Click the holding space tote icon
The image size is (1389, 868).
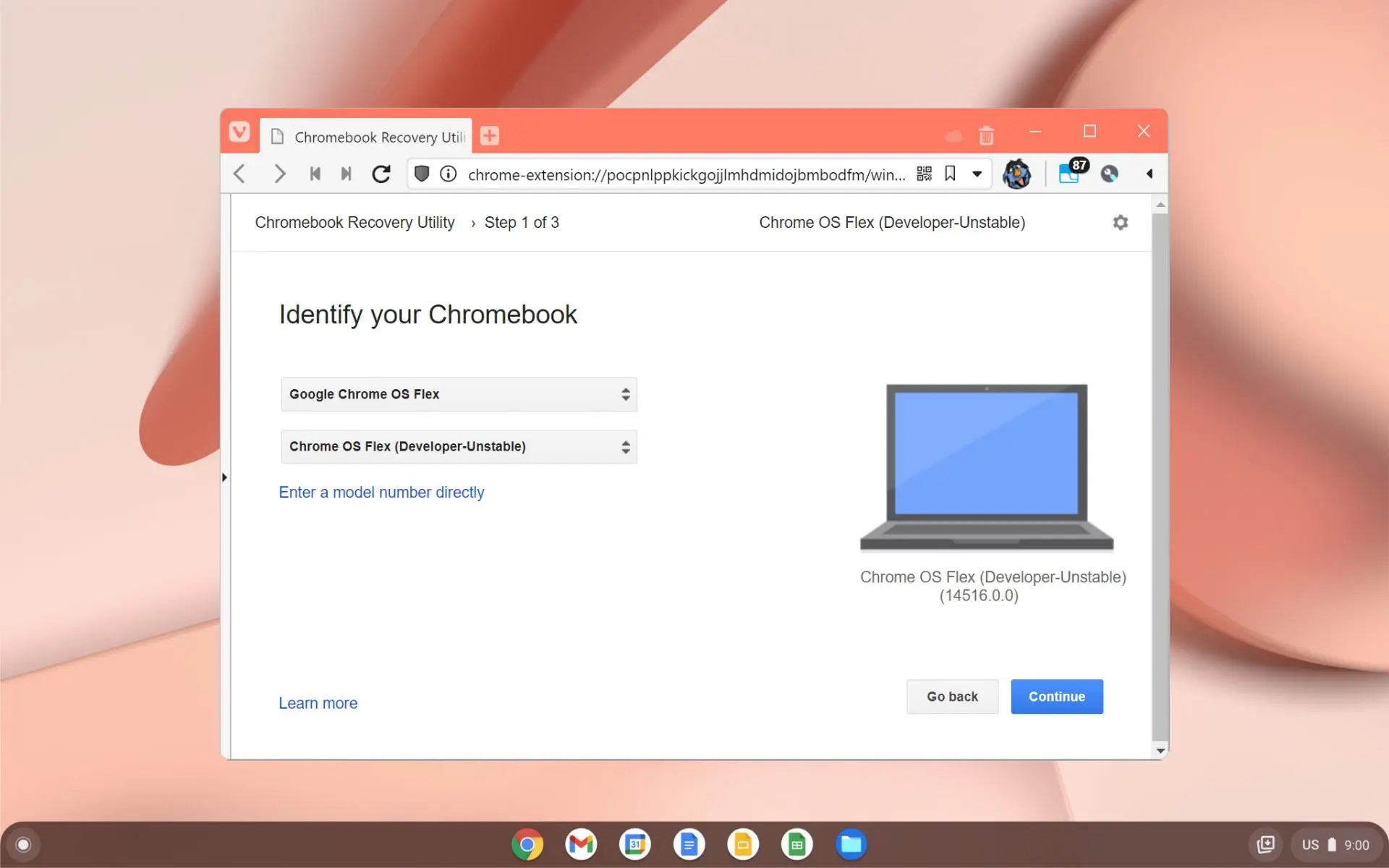(1265, 844)
